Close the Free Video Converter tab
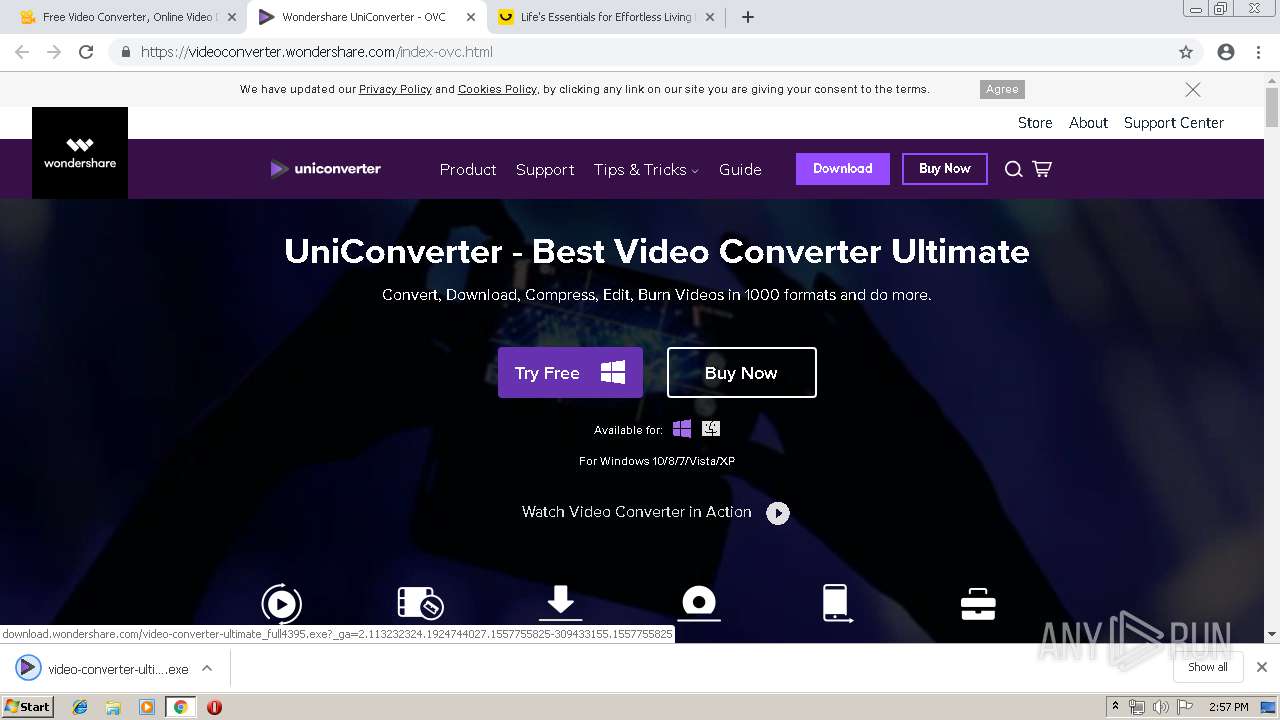The image size is (1280, 720). click(x=232, y=17)
